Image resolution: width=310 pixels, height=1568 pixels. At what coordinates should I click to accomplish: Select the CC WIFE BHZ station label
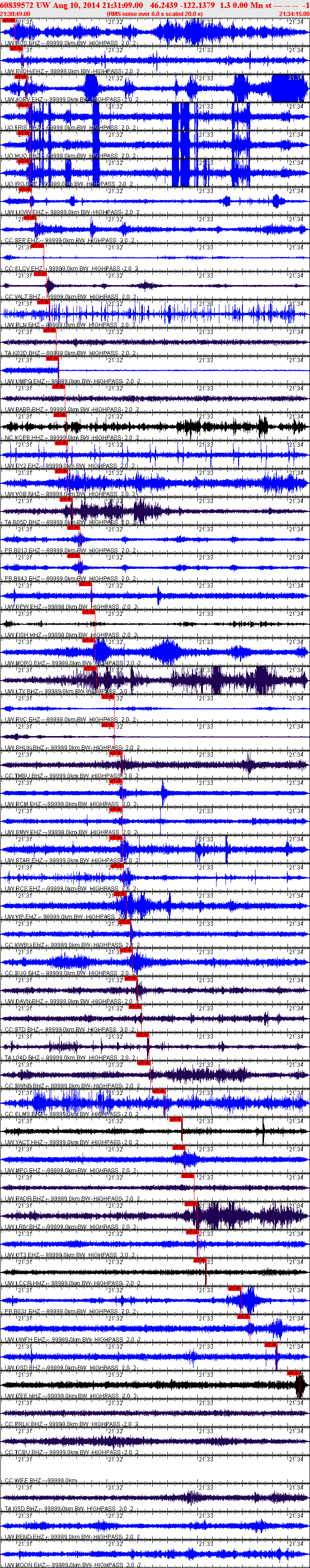click(41, 1480)
